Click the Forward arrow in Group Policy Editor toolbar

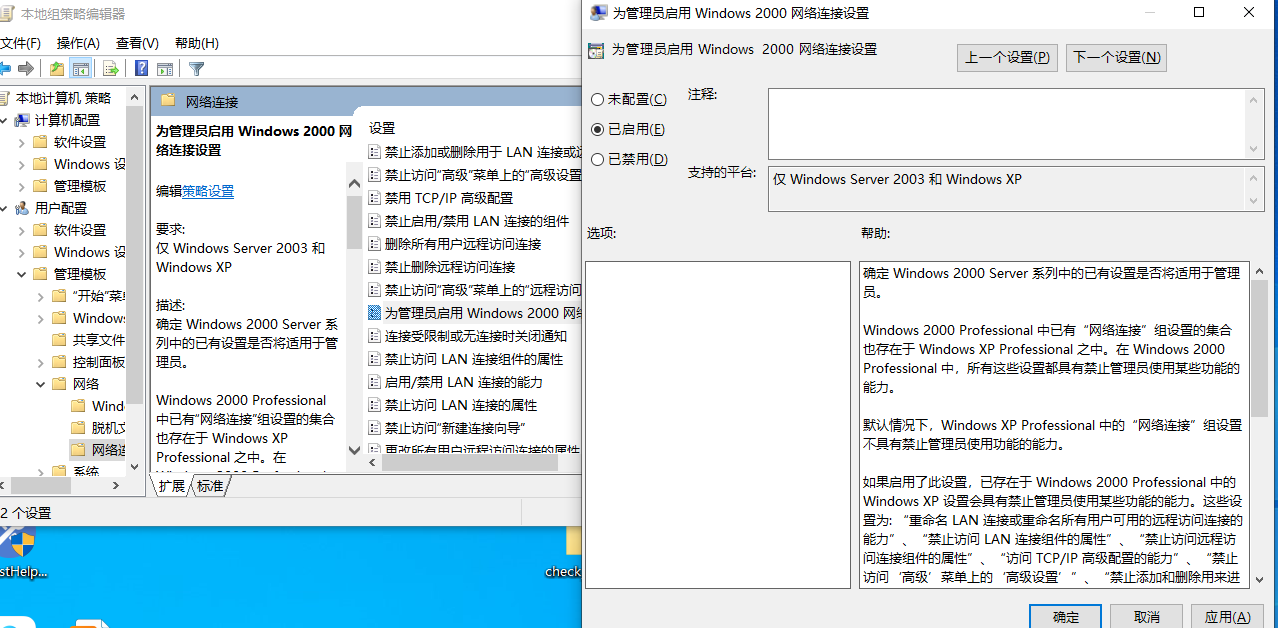coord(26,68)
